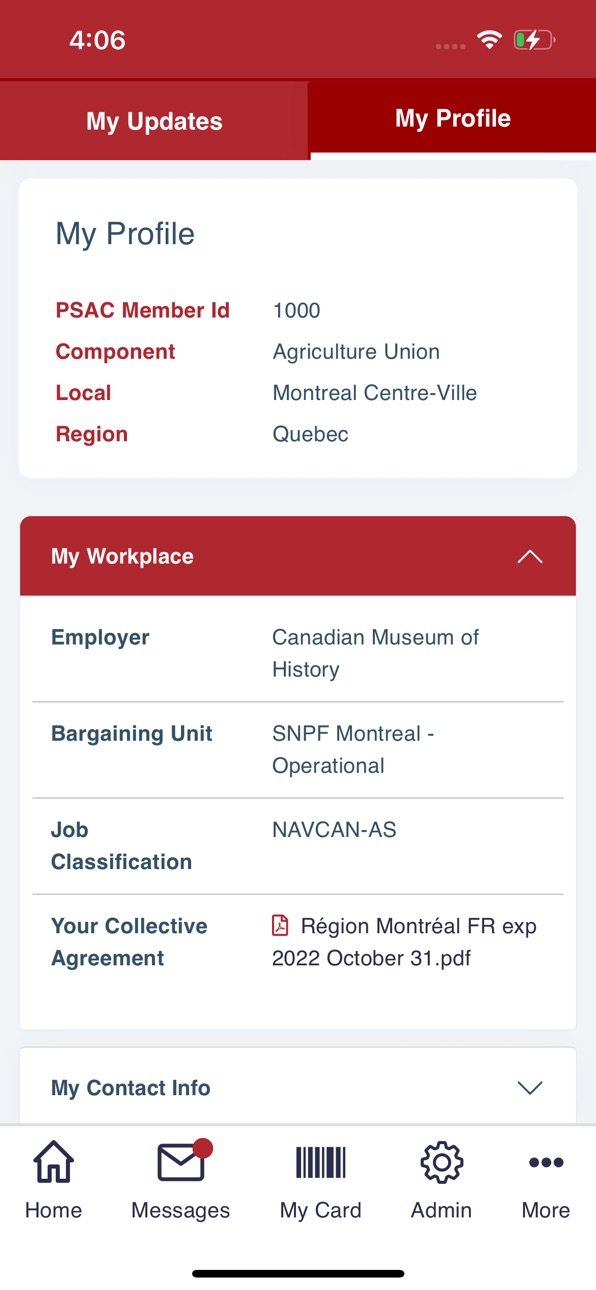Switch to the My Updates tab
Viewport: 596px width, 1290px height.
point(154,121)
